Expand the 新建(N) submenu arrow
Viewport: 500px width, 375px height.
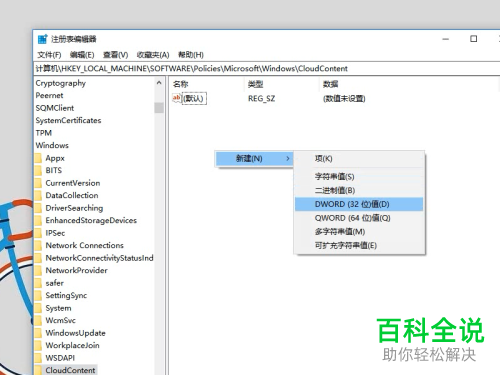(288, 159)
